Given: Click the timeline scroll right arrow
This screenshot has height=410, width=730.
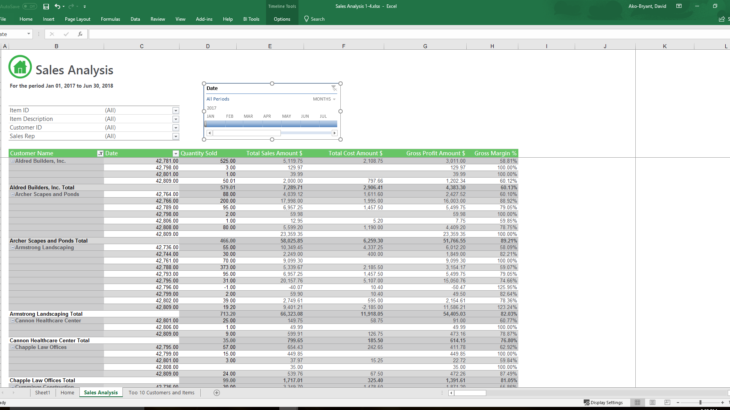Looking at the screenshot, I should click(334, 133).
